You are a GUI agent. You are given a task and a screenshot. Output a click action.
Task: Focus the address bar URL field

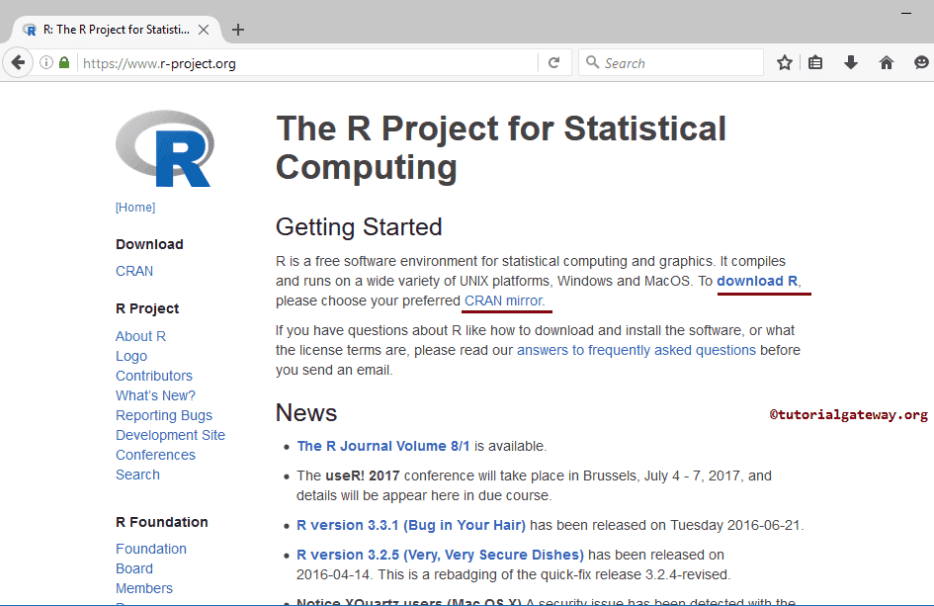309,63
